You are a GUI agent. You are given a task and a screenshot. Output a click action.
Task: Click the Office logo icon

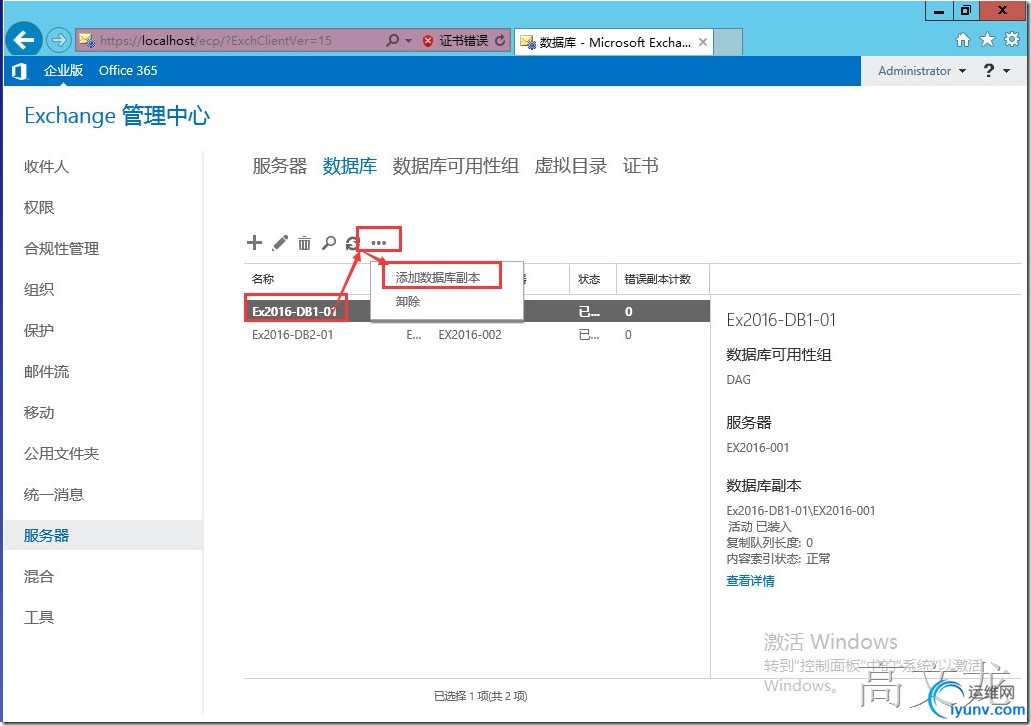click(20, 71)
